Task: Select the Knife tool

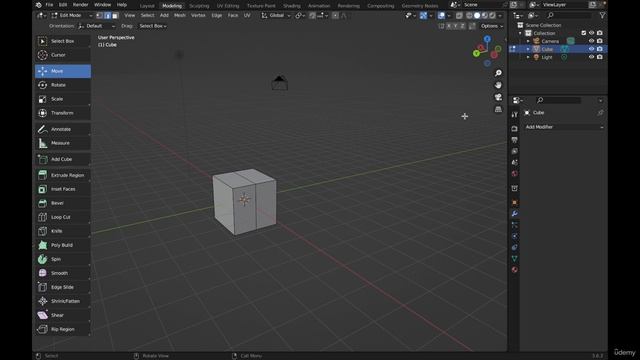Action: click(62, 231)
